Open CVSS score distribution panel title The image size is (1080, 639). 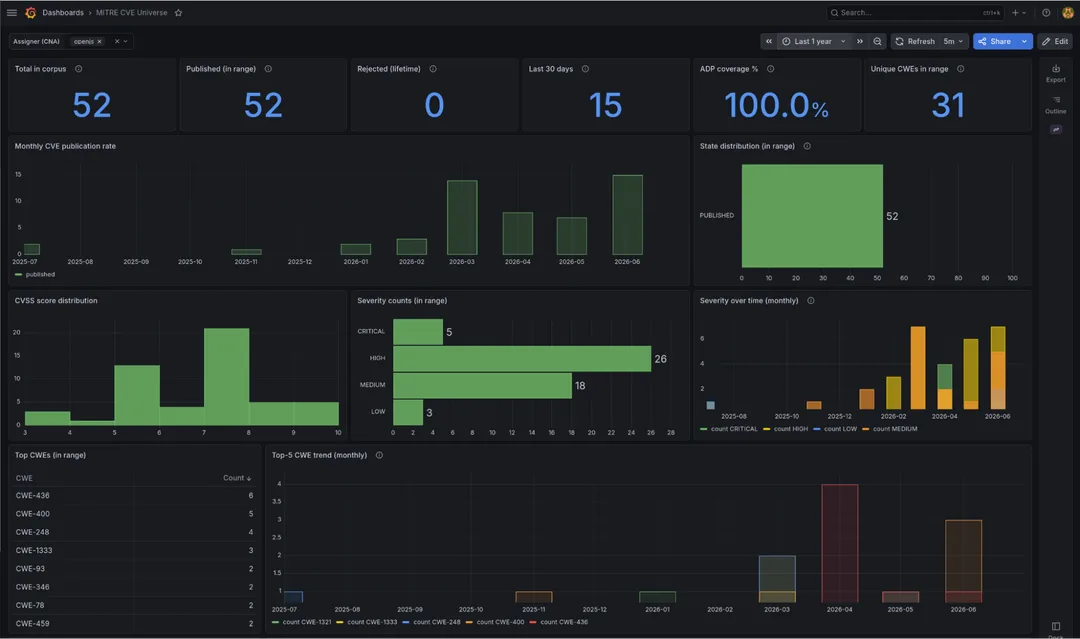(56, 300)
